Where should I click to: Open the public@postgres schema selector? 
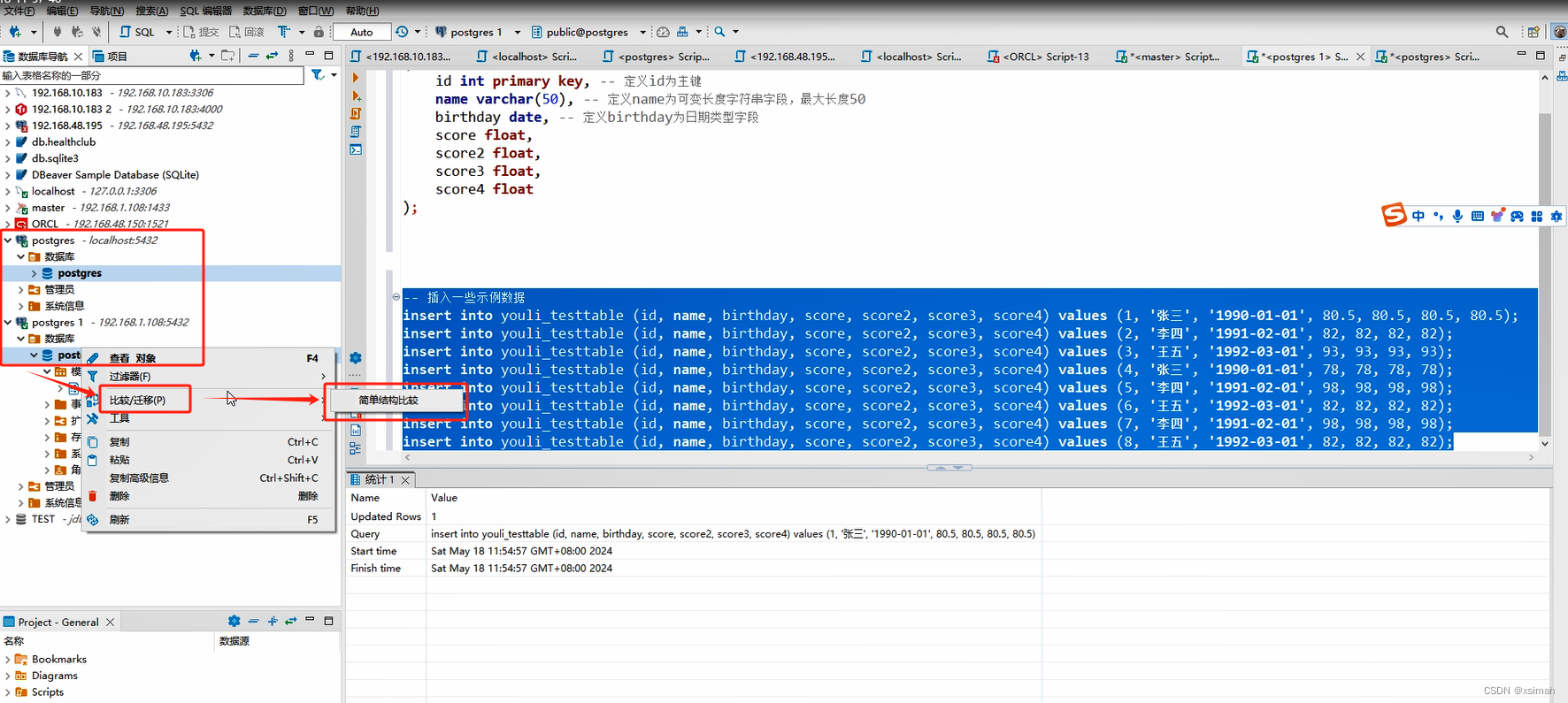point(588,32)
